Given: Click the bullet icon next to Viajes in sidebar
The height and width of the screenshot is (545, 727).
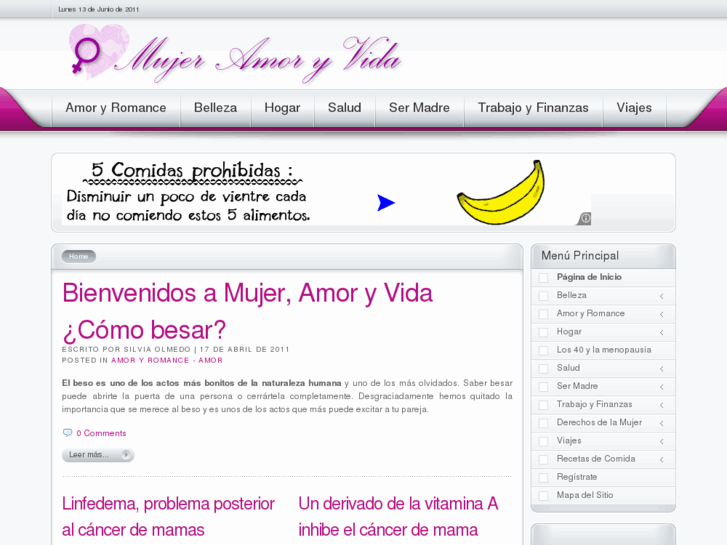Looking at the screenshot, I should pos(543,441).
